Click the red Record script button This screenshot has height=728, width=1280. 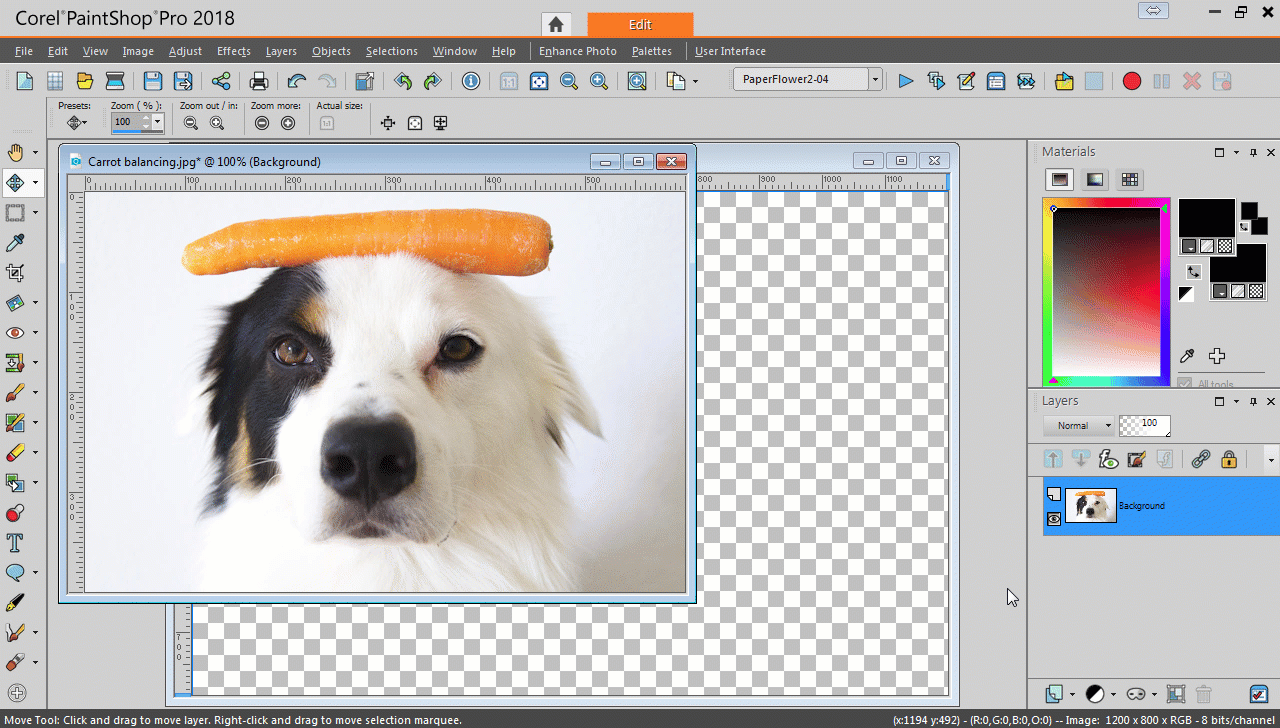(1131, 81)
